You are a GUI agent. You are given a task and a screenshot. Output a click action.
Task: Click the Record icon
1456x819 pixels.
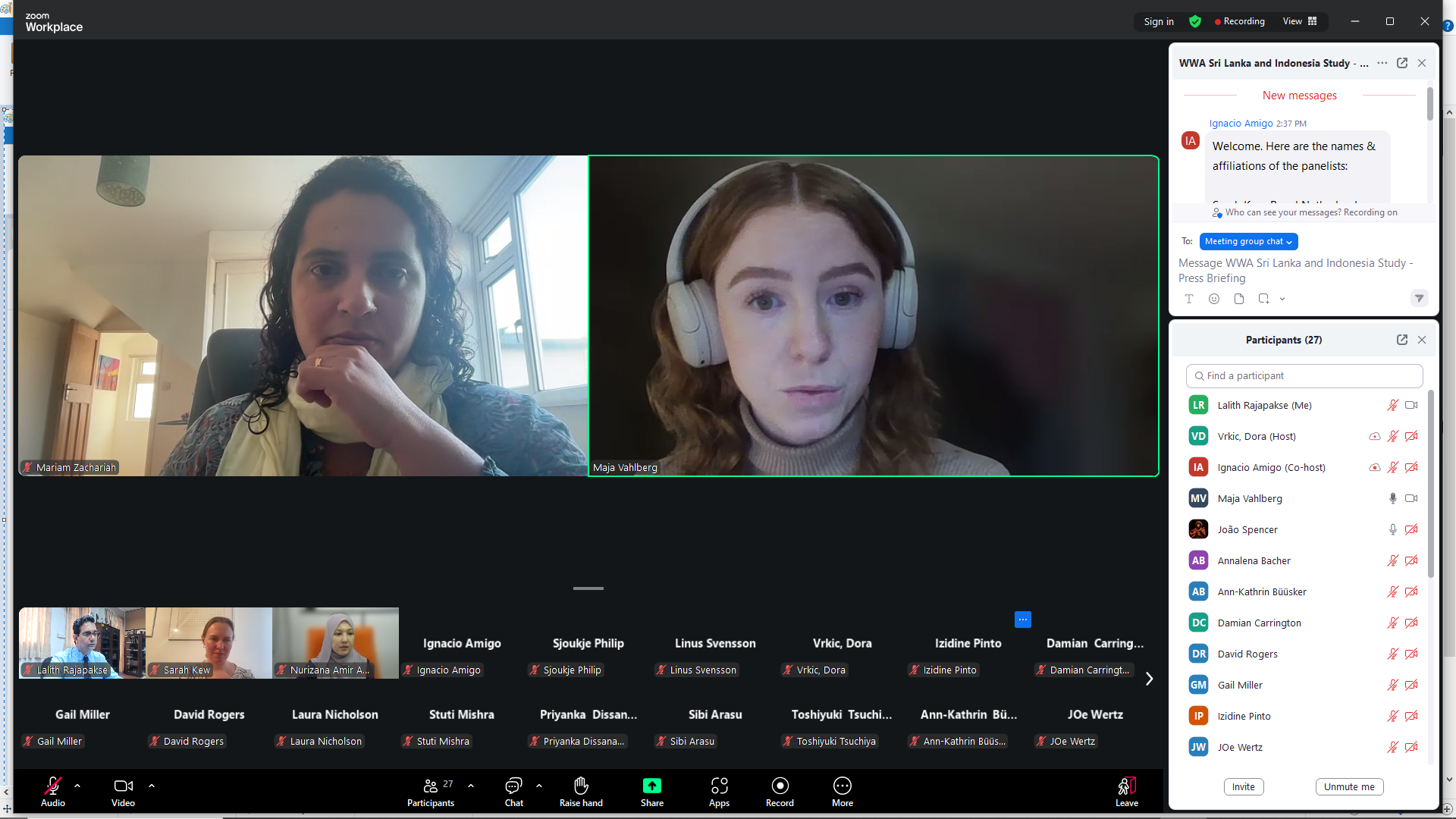780,786
